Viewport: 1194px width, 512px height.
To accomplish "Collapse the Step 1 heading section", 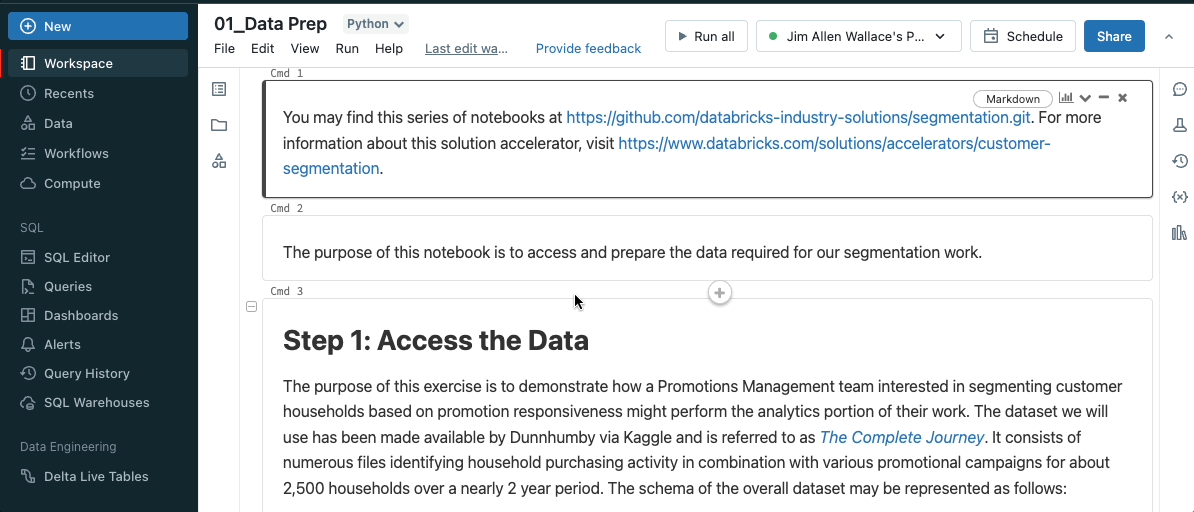I will click(252, 307).
